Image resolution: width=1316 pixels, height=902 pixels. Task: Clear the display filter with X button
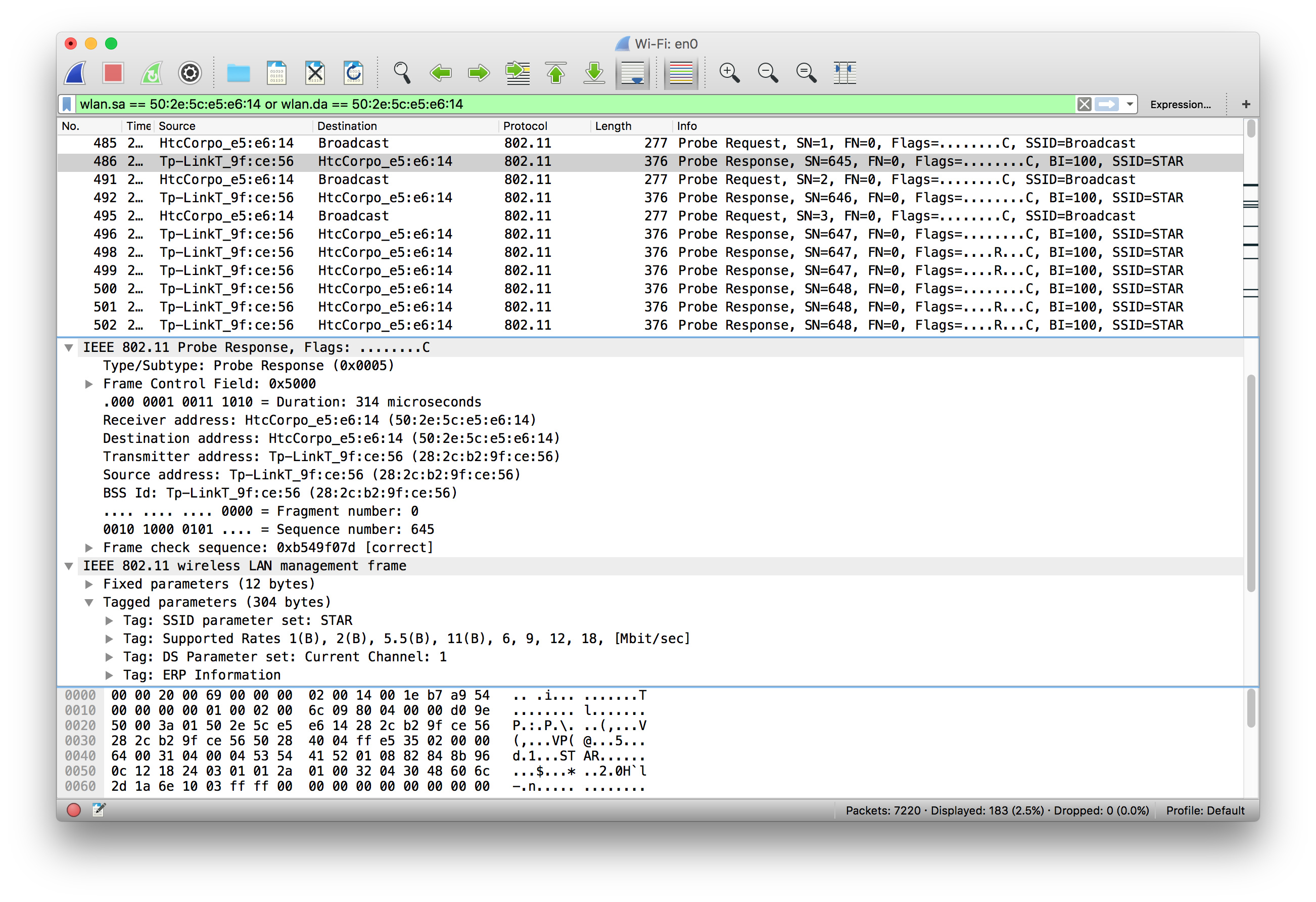point(1084,104)
